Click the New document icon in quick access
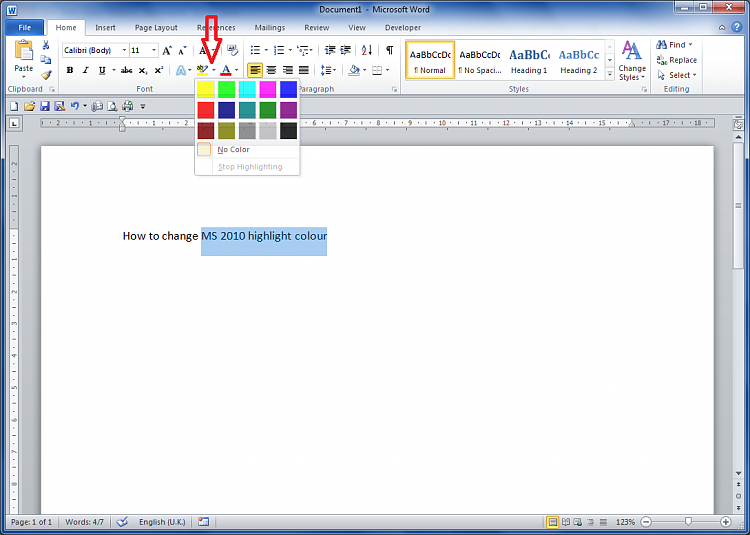 pos(14,106)
